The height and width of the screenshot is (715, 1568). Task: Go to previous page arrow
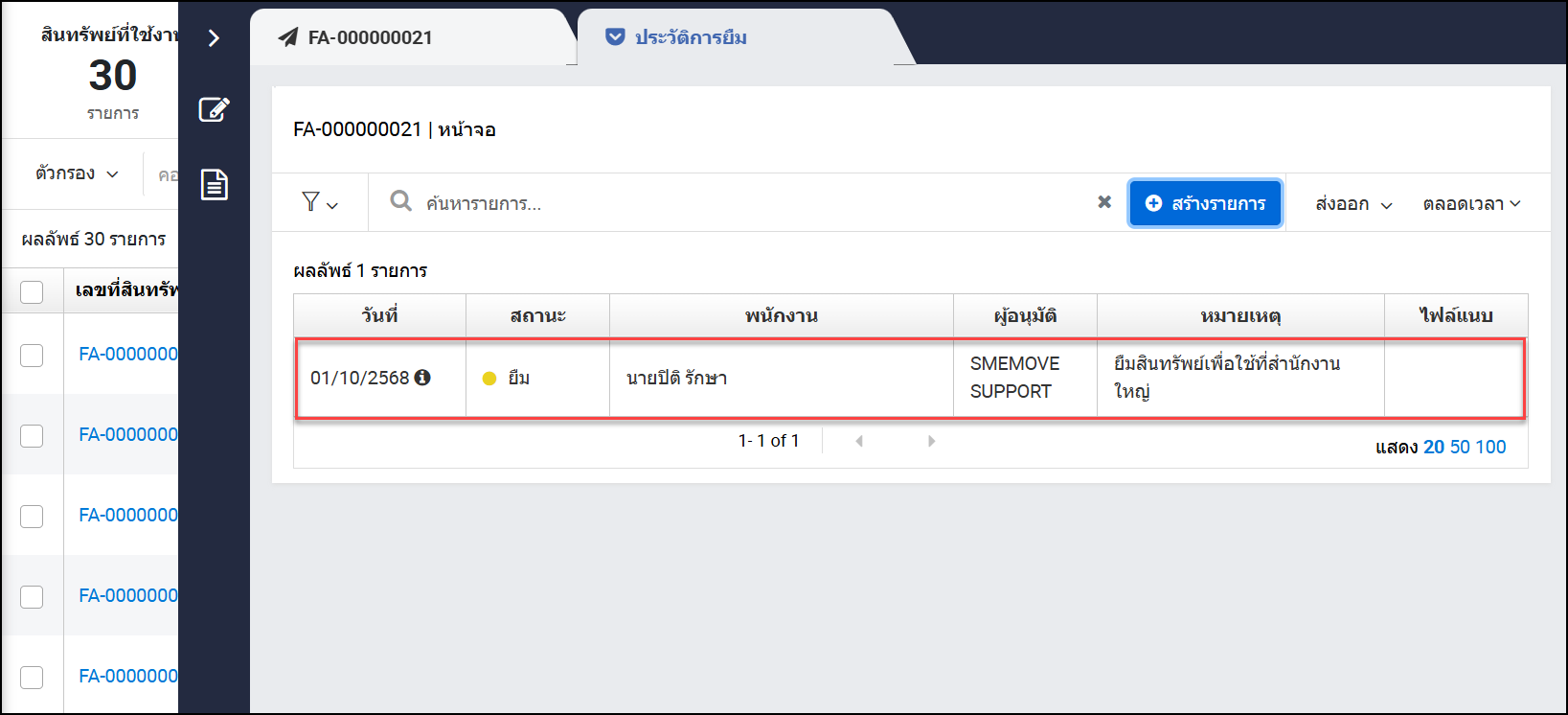click(859, 441)
